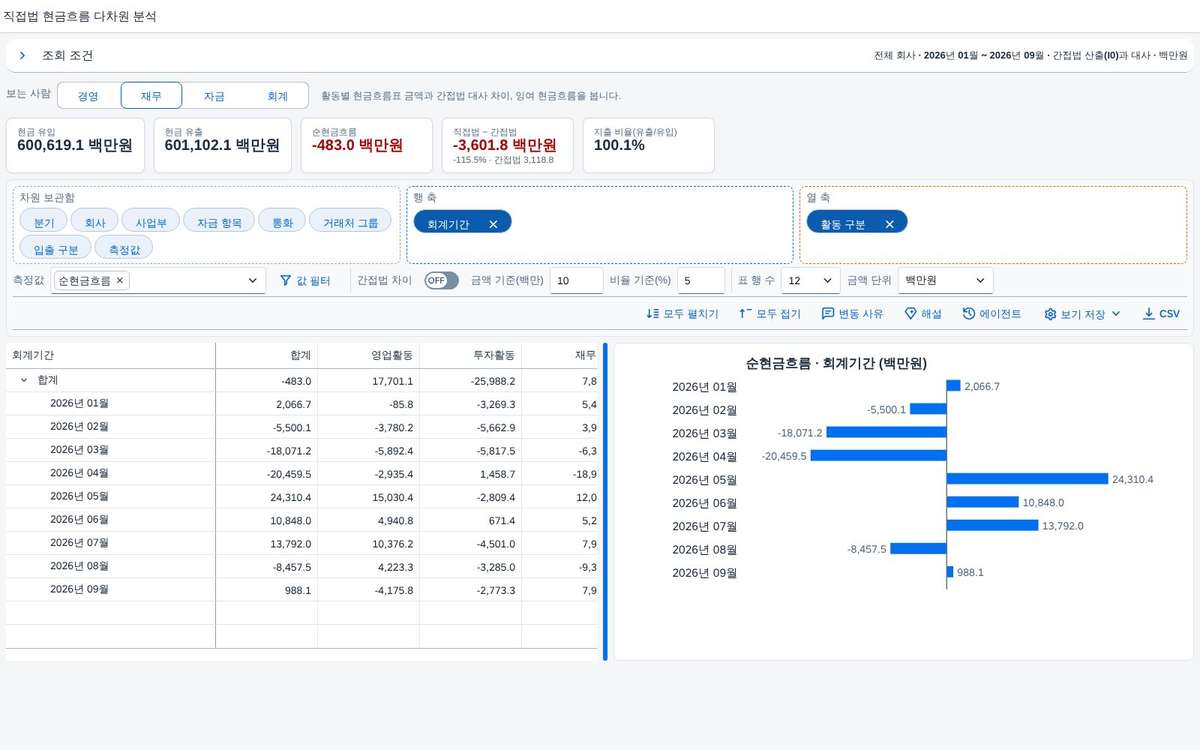Click the 2026년 08월 chart bar

[x=918, y=548]
